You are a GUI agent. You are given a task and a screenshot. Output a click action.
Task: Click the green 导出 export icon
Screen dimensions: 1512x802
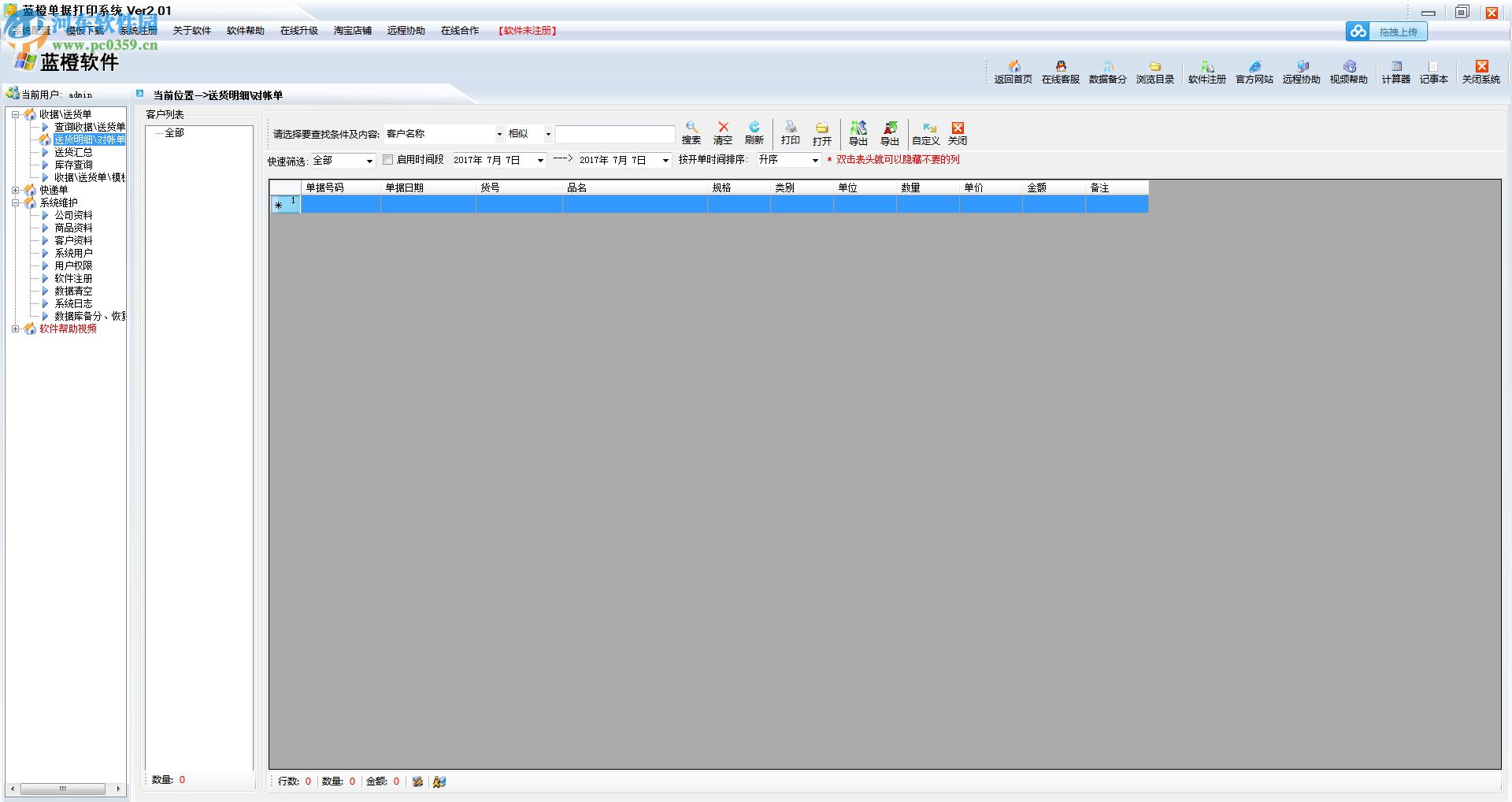pos(858,133)
